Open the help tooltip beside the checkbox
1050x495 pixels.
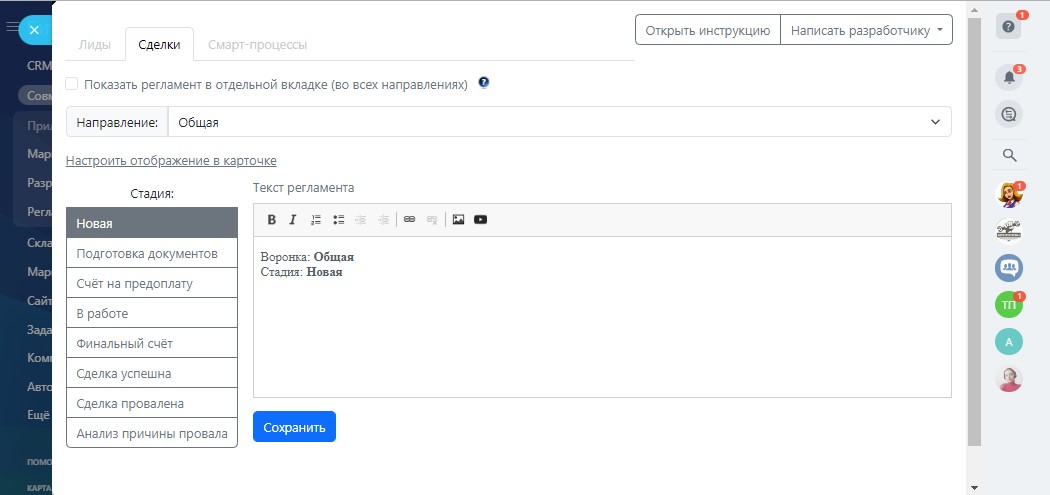483,83
